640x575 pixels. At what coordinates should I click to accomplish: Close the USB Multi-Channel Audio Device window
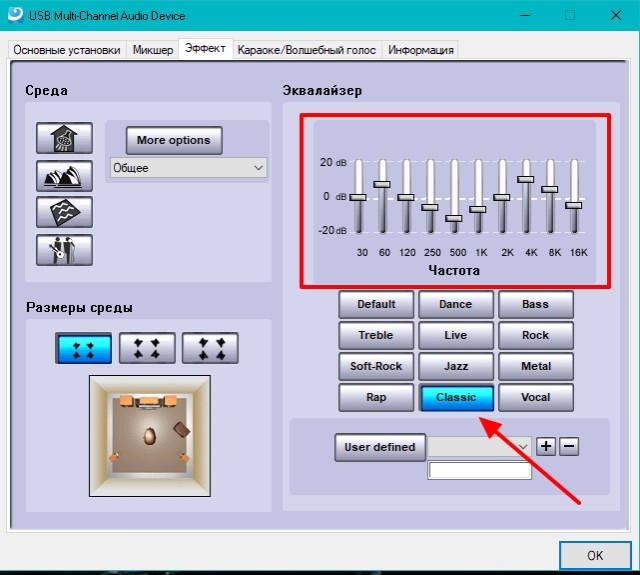[x=616, y=16]
